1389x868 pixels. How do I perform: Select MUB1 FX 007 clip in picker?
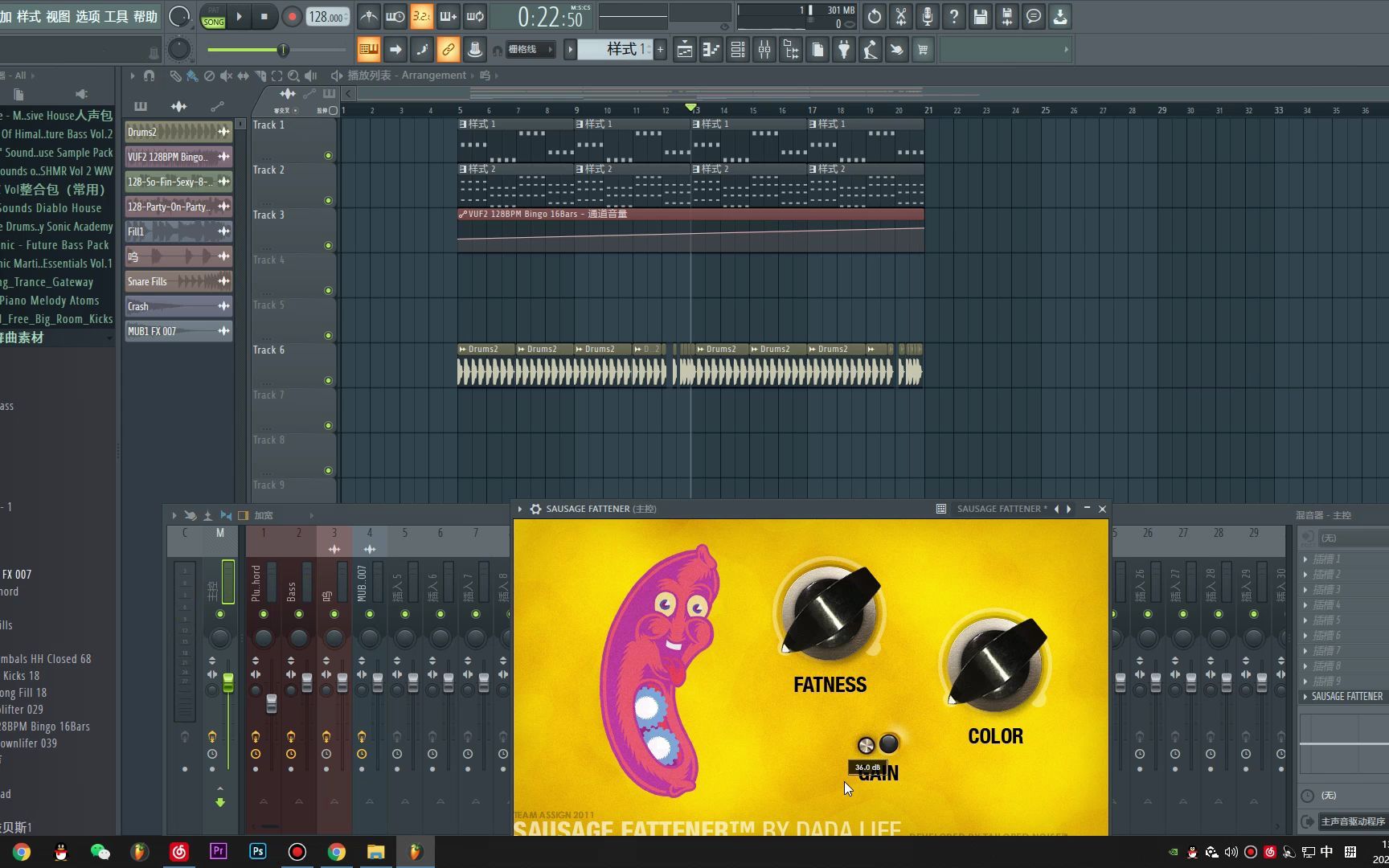[178, 331]
